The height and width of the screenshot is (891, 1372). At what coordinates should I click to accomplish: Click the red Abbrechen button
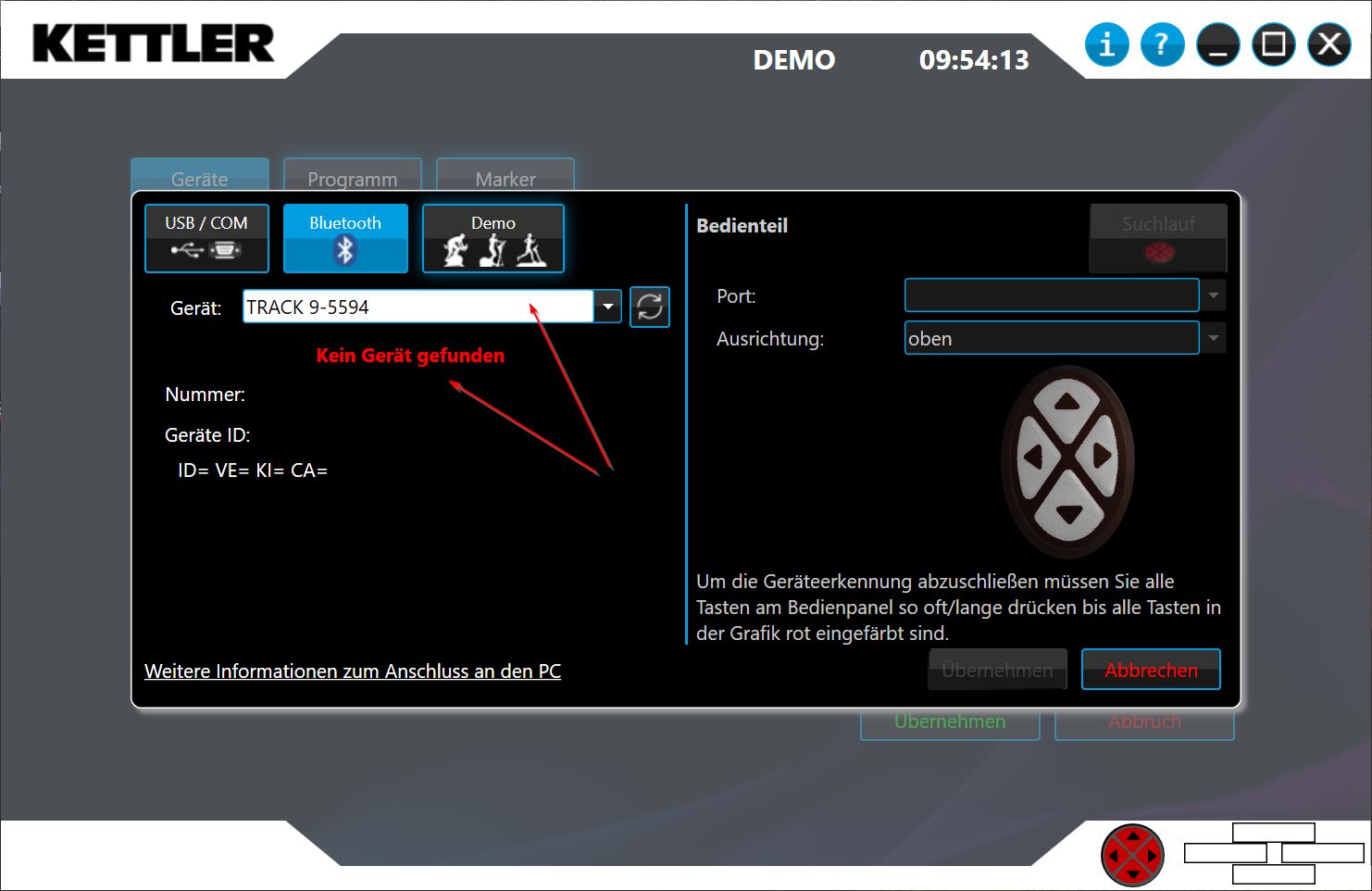[1151, 670]
